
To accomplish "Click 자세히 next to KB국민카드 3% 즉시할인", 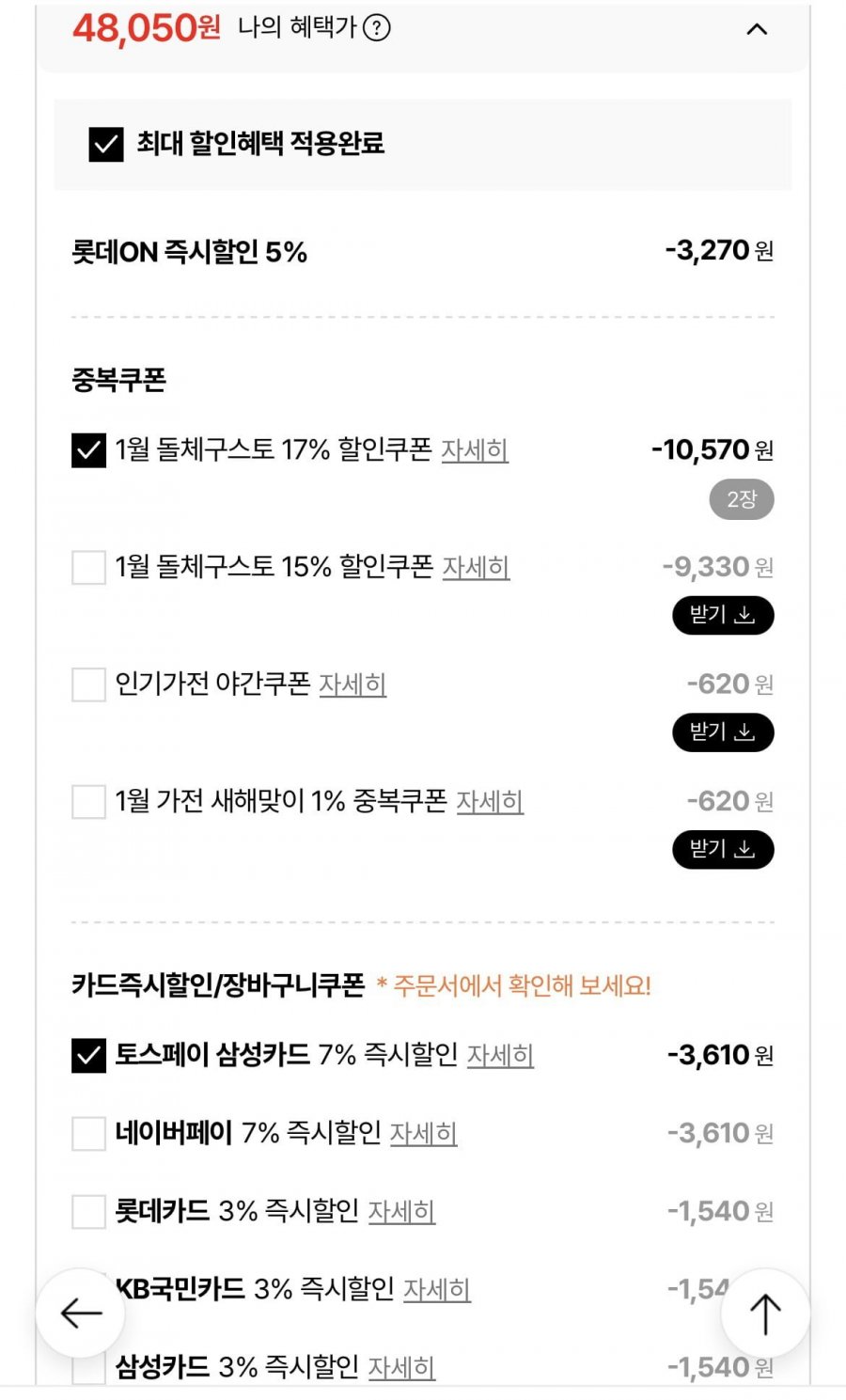I will click(437, 1290).
